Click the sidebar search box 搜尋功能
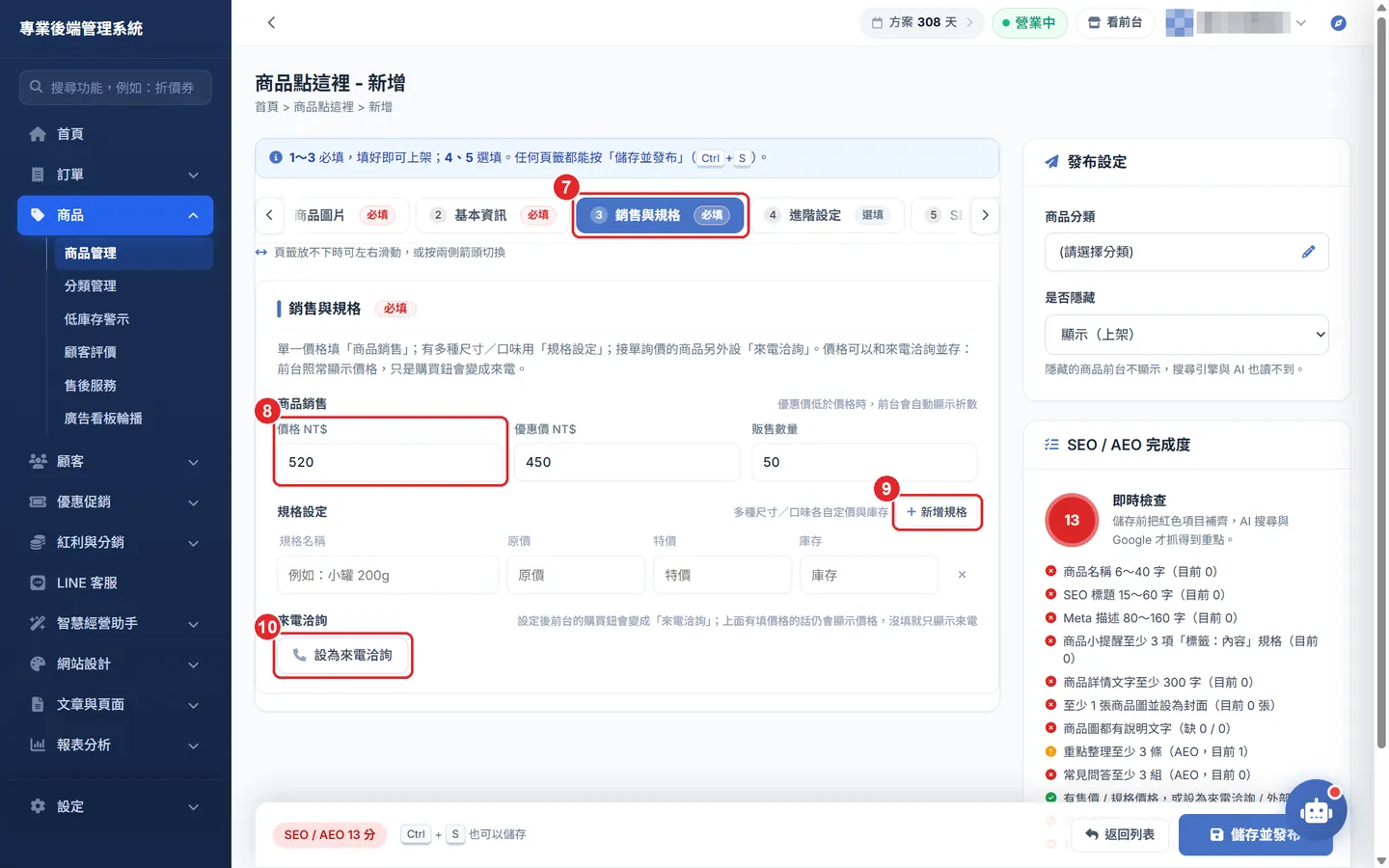Image resolution: width=1389 pixels, height=868 pixels. point(116,87)
